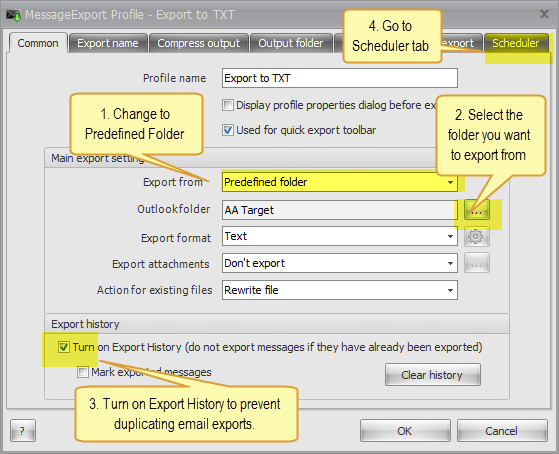The image size is (559, 454).
Task: Uncheck Used for quick export toolbar
Action: point(228,130)
